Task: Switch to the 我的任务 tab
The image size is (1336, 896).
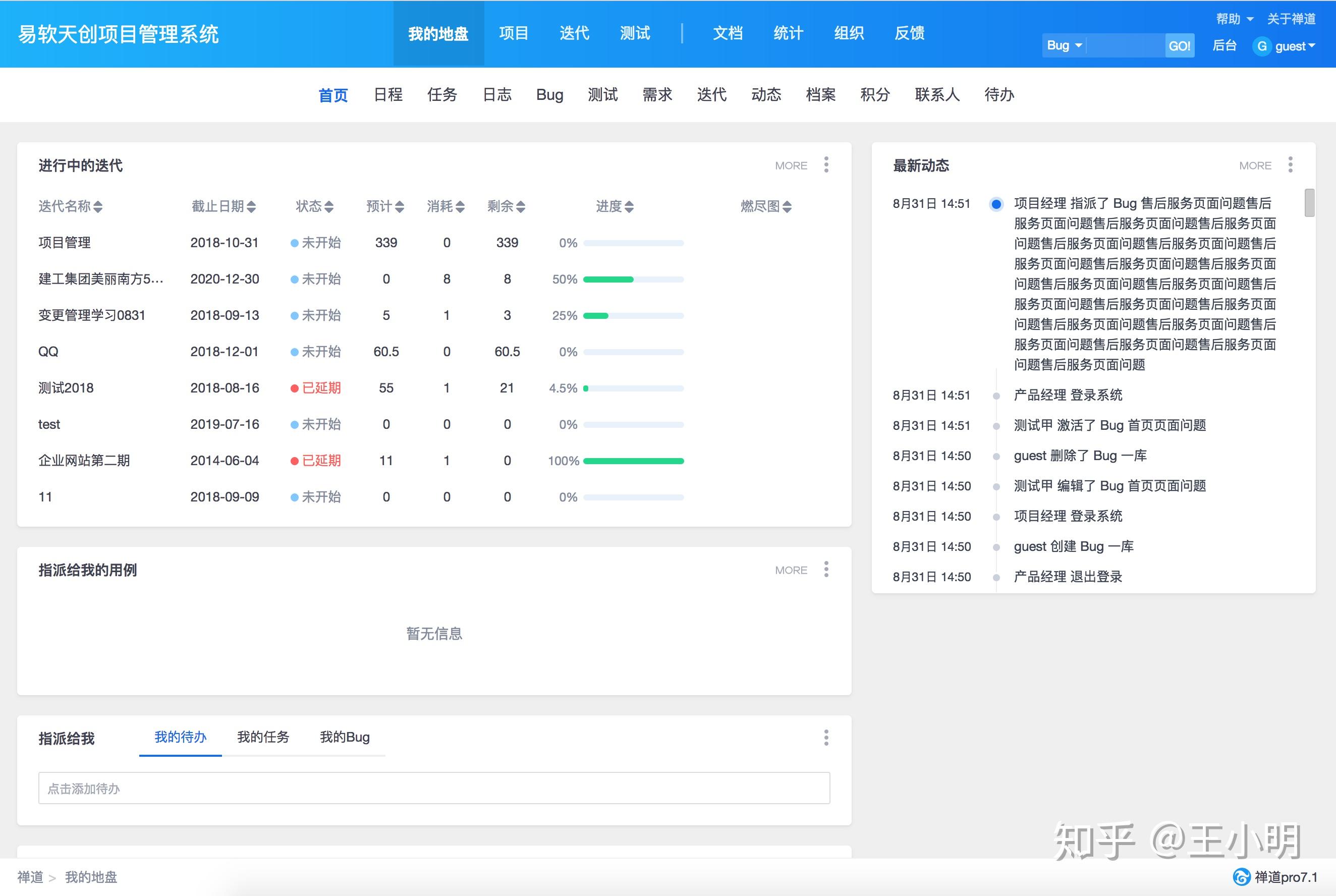Action: click(x=263, y=737)
